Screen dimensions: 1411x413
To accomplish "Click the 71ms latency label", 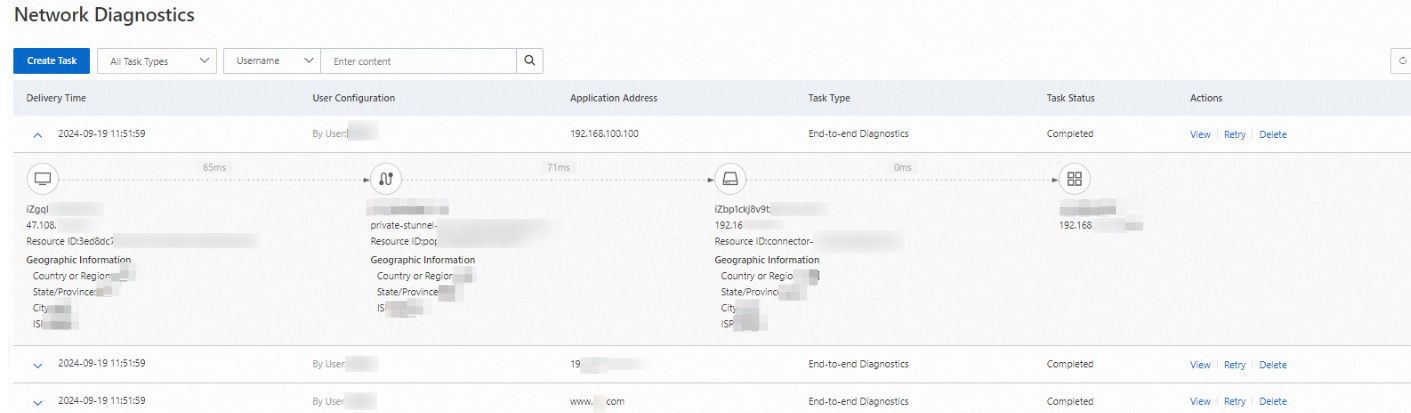I will 558,167.
